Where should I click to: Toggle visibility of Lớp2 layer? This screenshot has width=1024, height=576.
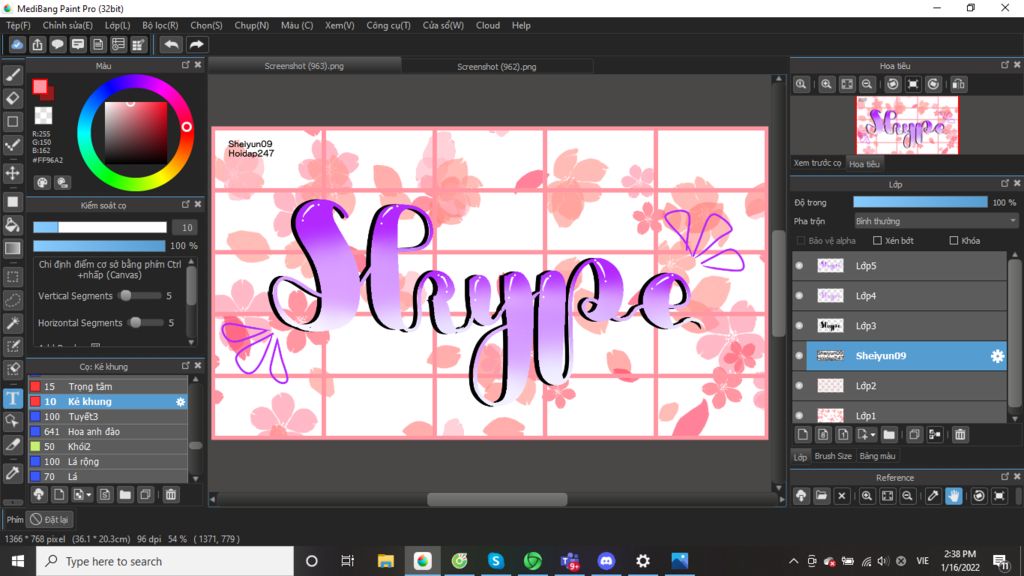point(799,386)
